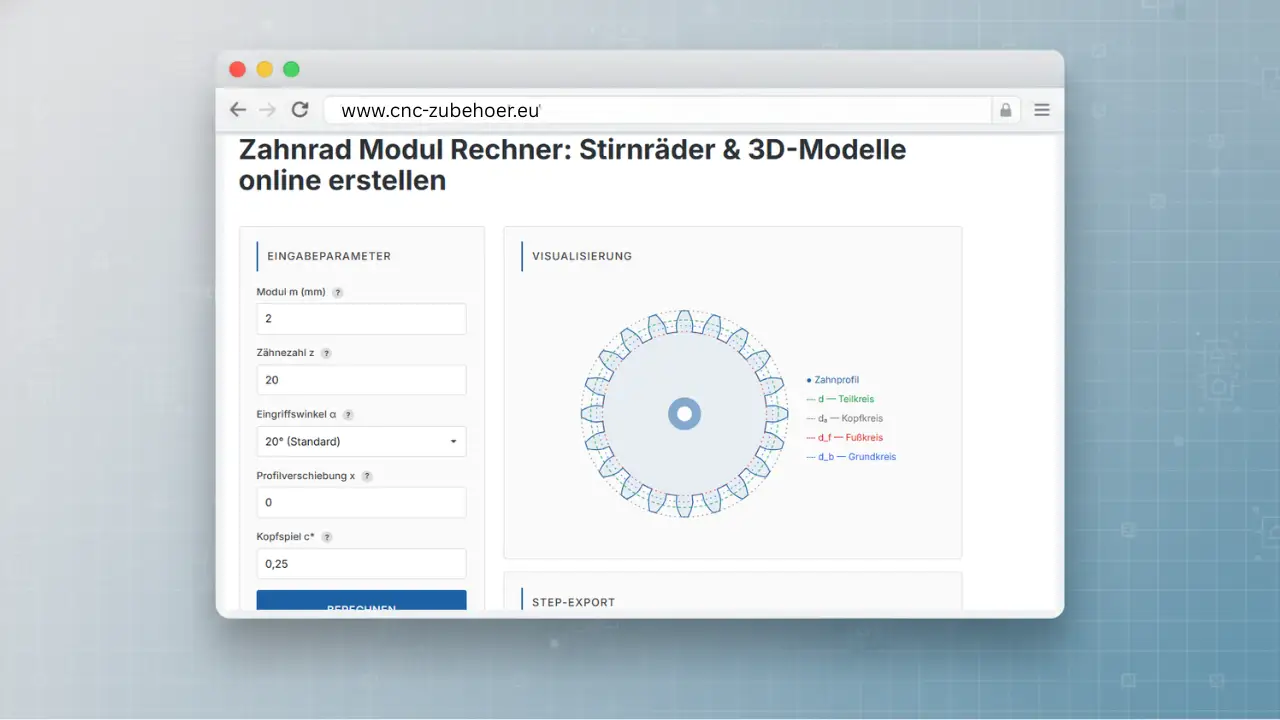Viewport: 1280px width, 720px height.
Task: Click the help icon next to Kopfspiel c*
Action: (x=327, y=537)
